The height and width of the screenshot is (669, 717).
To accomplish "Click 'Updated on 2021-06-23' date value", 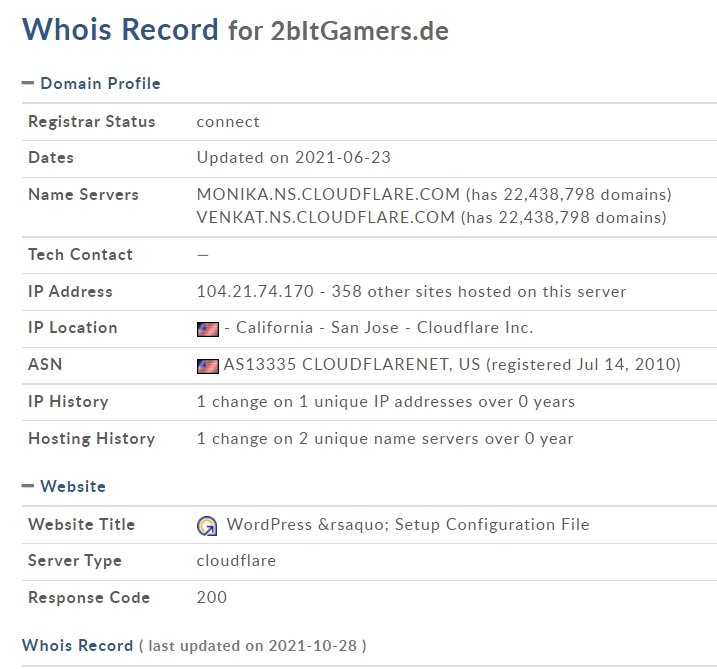I will (x=294, y=158).
